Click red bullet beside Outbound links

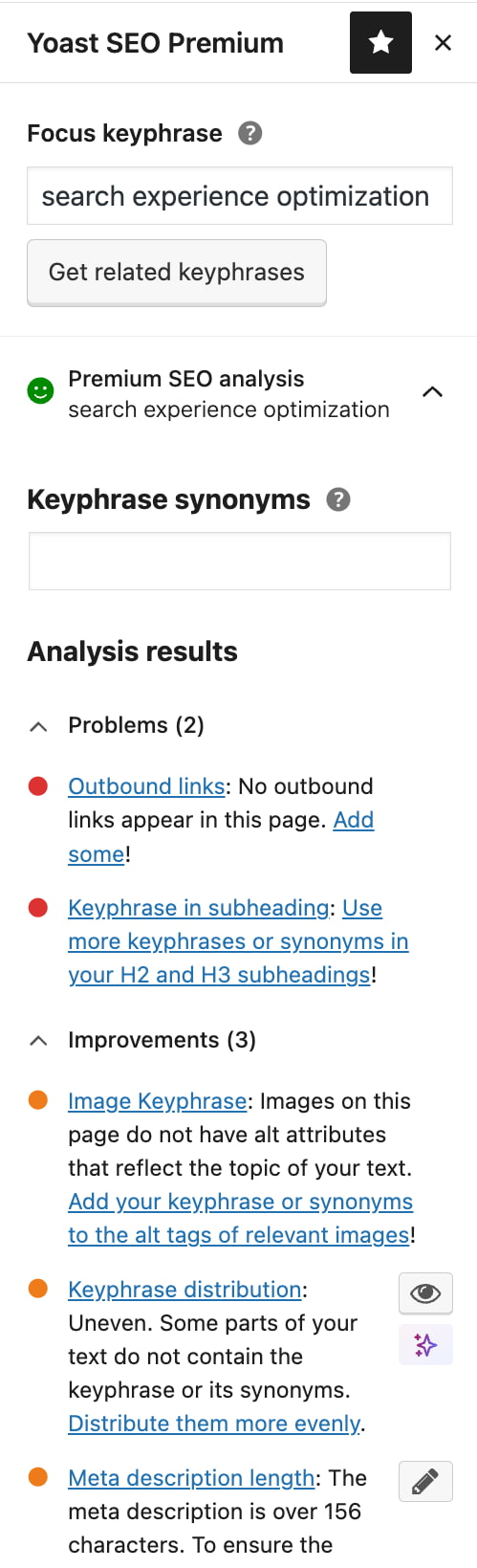[x=38, y=786]
